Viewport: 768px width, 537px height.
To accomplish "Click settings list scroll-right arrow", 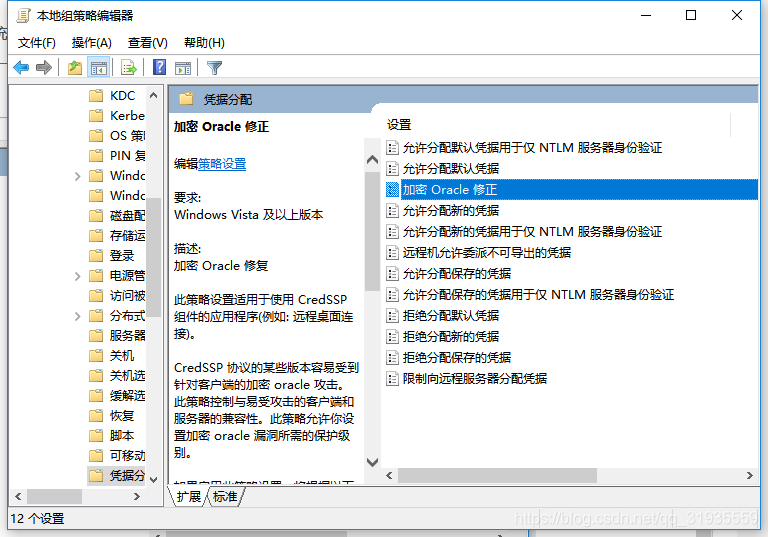I will point(749,475).
